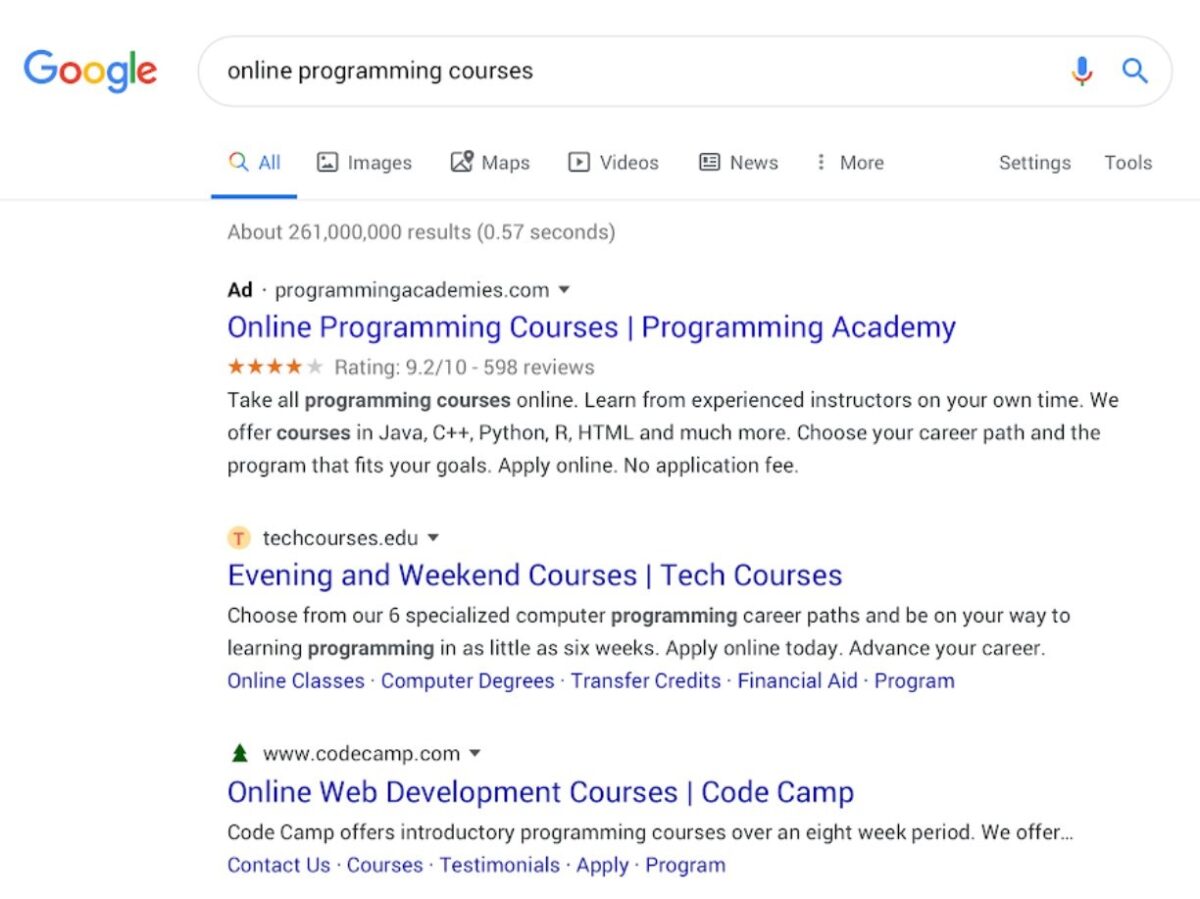Expand dropdown arrow next to www.codecamp.com
The image size is (1200, 899).
coord(475,753)
